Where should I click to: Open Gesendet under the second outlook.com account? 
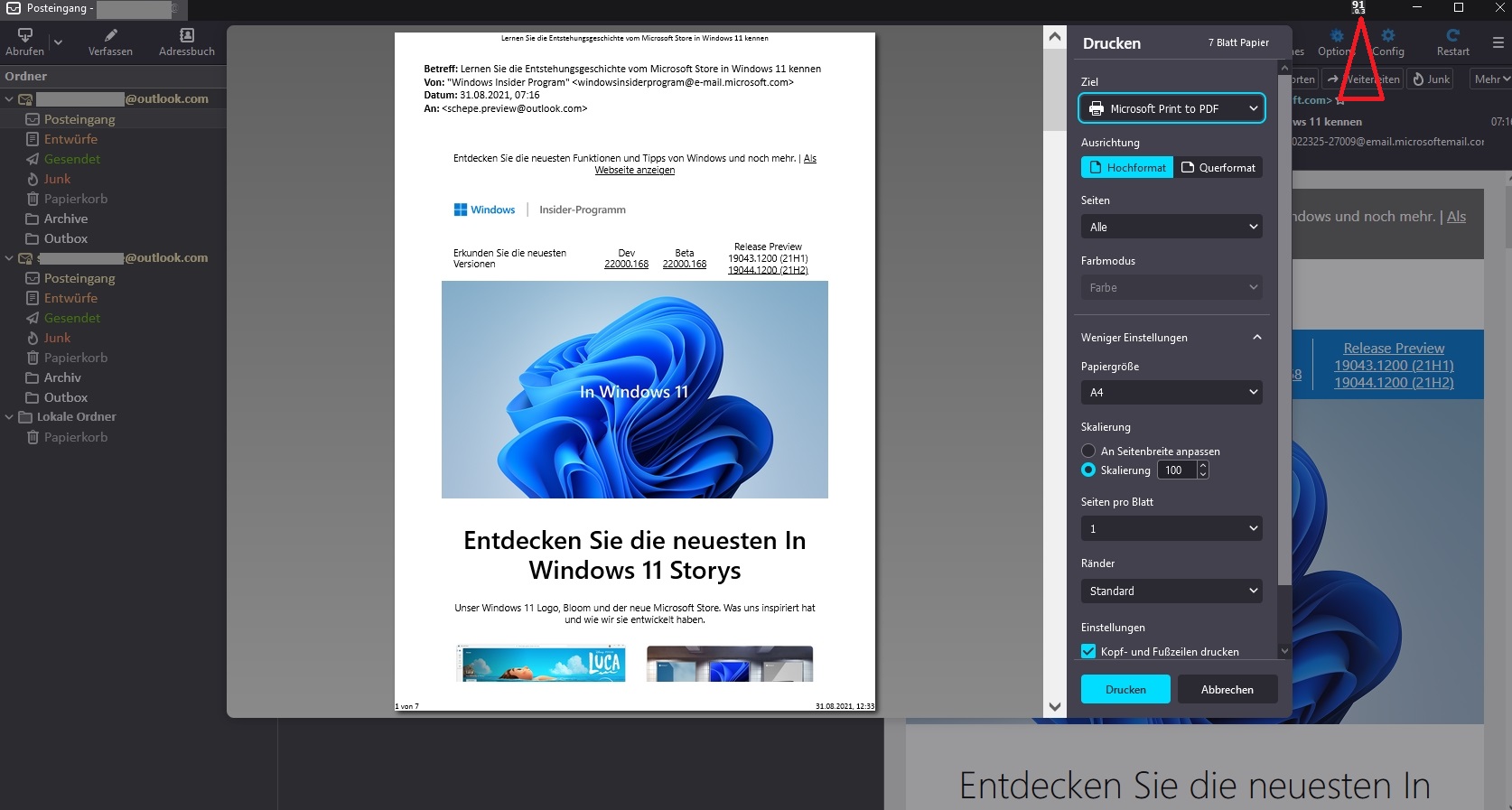coord(72,318)
